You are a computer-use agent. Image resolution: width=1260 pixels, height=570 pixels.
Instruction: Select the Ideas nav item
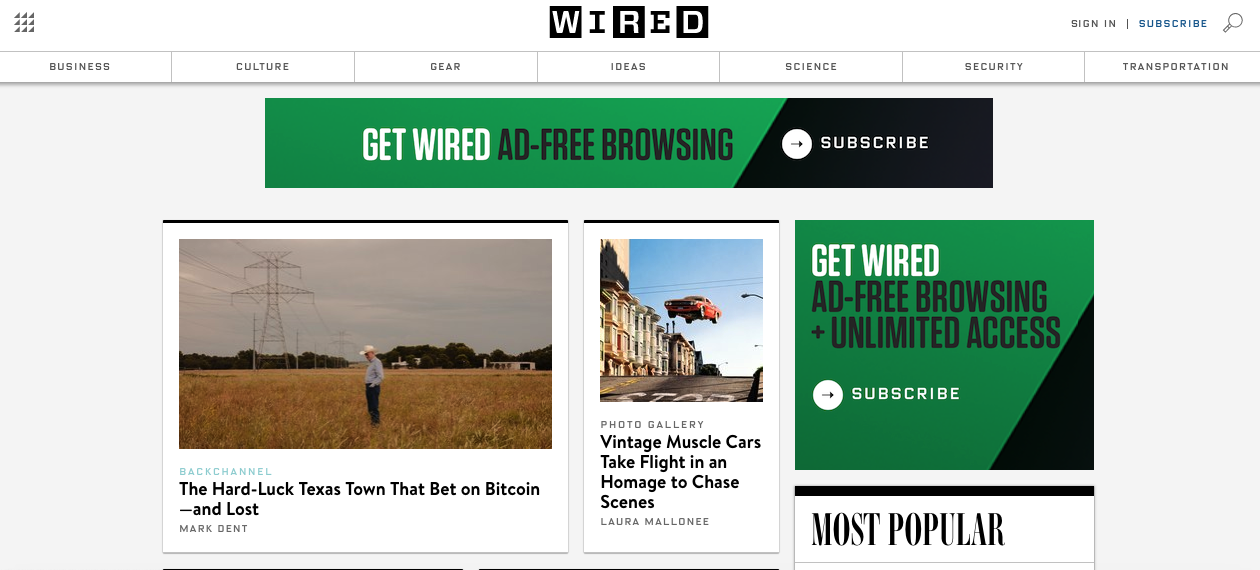click(x=629, y=67)
